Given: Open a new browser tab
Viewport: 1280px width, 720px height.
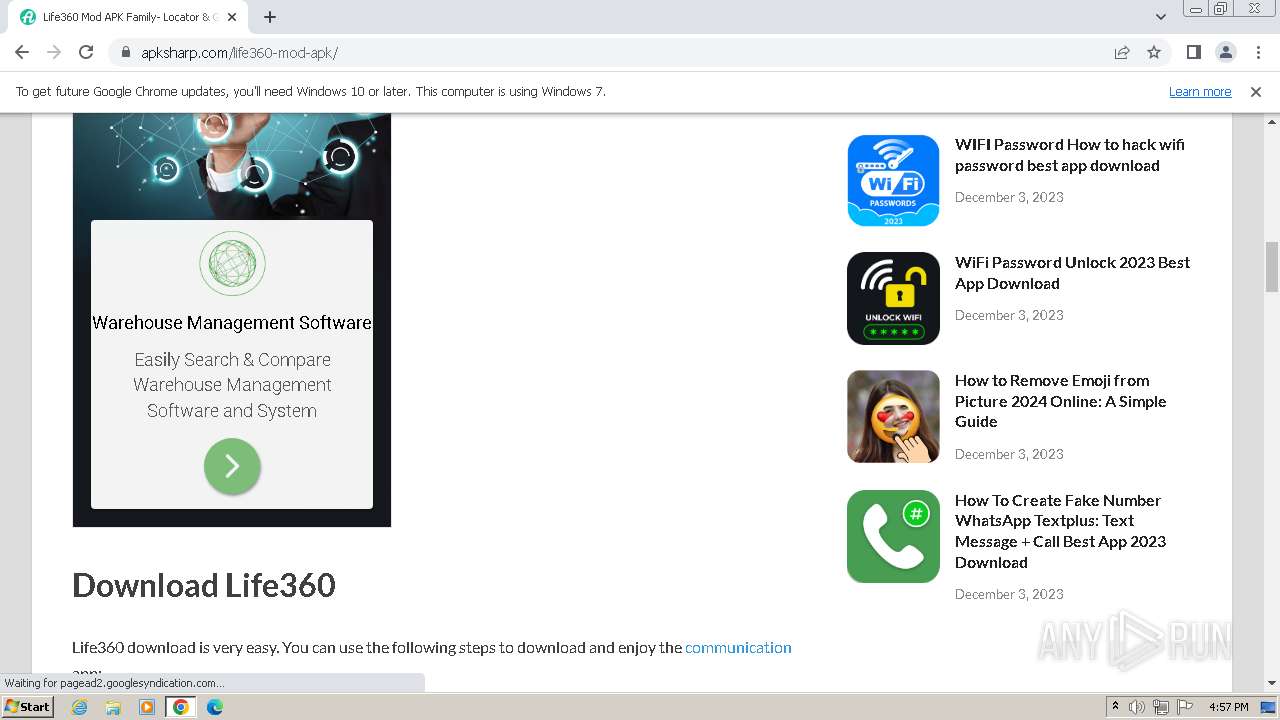Looking at the screenshot, I should (270, 17).
